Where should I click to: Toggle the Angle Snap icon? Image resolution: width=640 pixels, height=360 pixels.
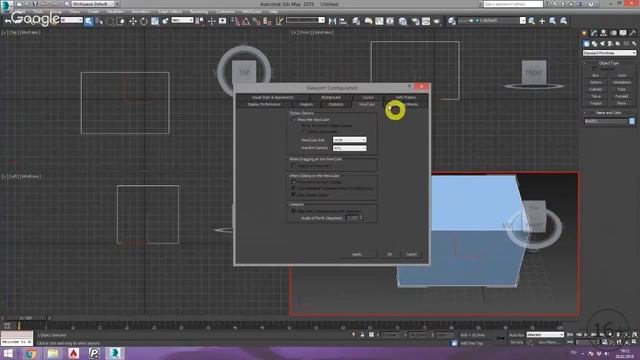(246, 21)
